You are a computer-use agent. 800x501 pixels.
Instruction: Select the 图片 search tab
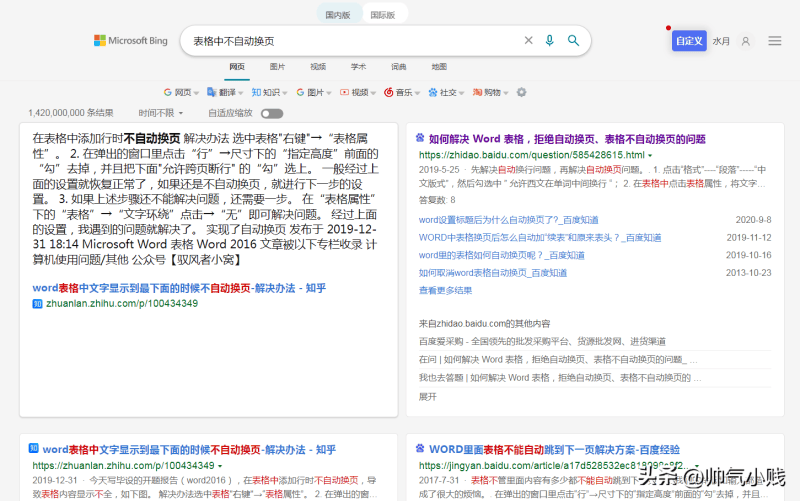pyautogui.click(x=277, y=66)
